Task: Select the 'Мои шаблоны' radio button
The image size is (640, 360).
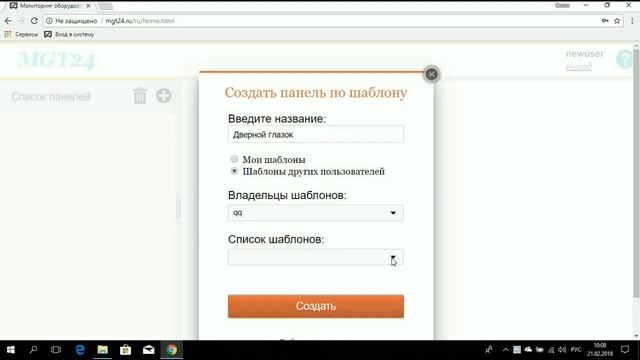Action: tap(234, 159)
